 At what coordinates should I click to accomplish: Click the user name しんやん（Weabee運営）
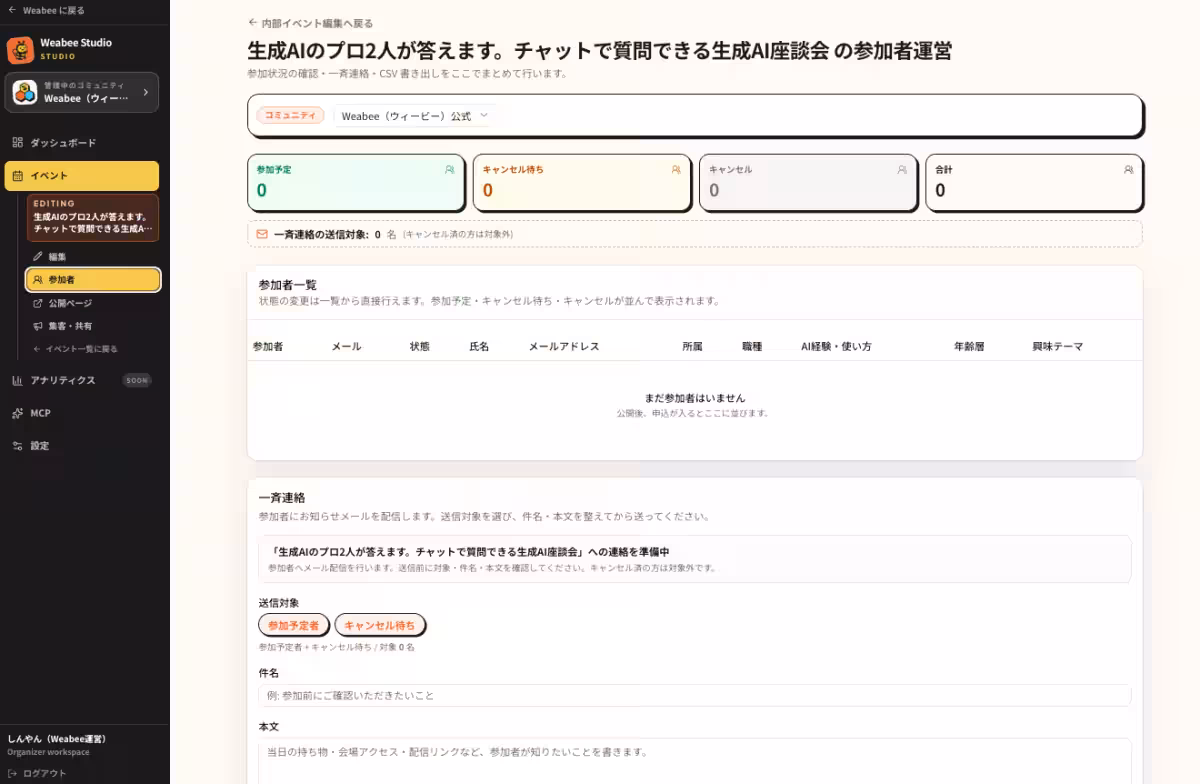[x=56, y=739]
